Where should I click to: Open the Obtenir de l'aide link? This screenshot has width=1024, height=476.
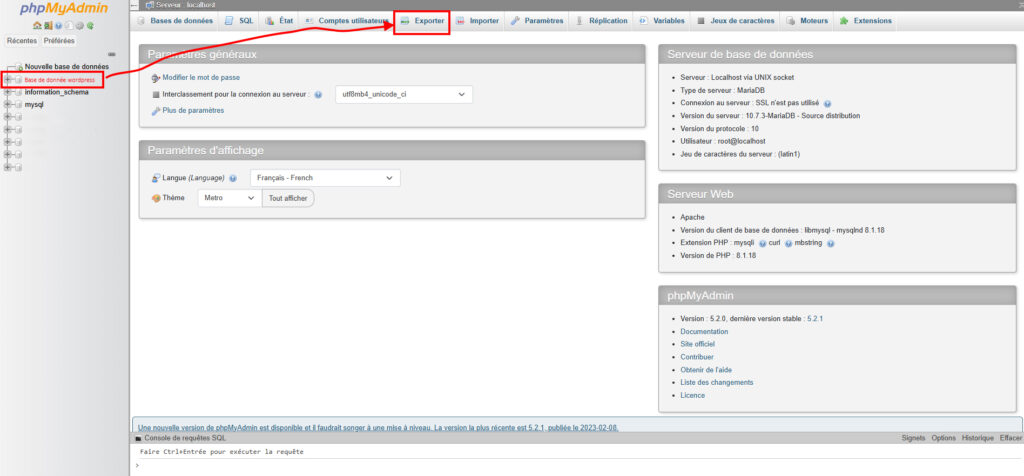(x=706, y=370)
